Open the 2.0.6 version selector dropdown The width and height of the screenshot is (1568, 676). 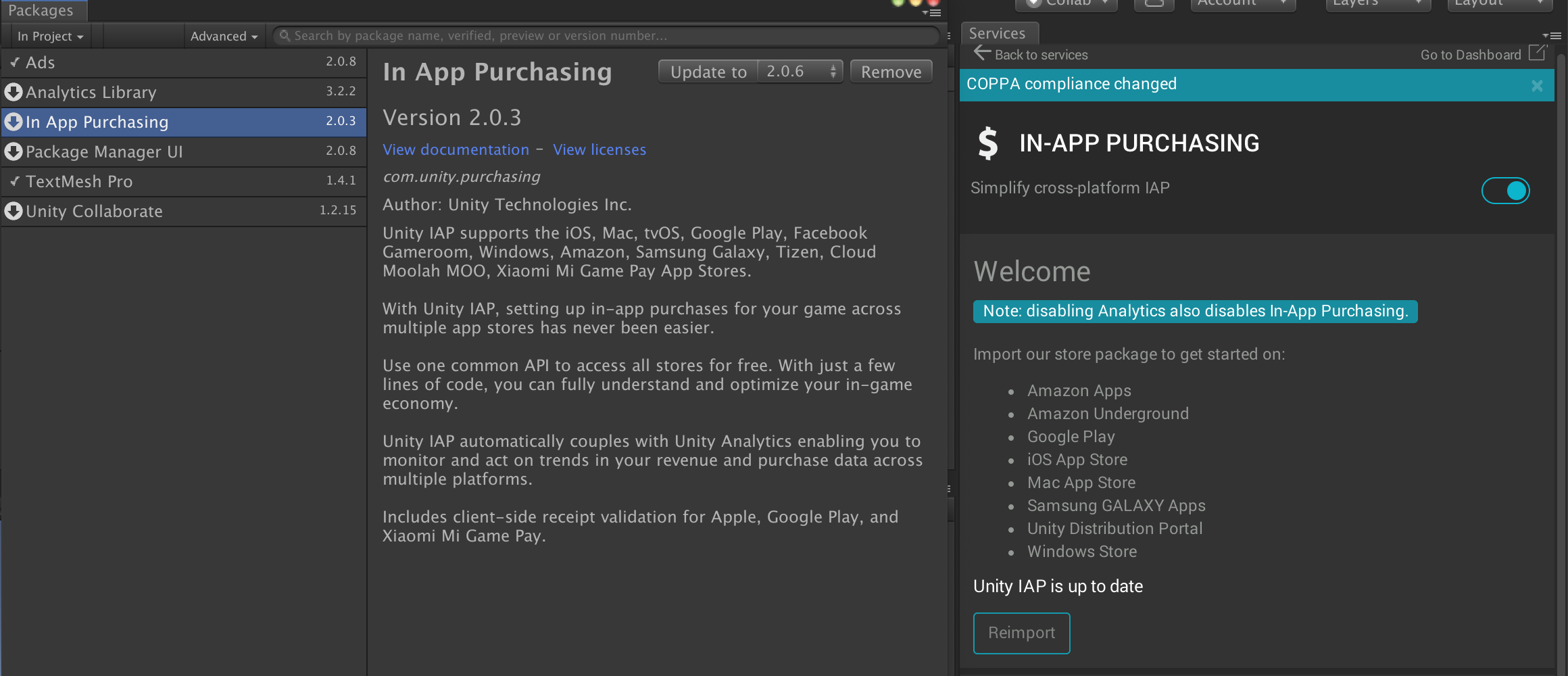pyautogui.click(x=800, y=72)
